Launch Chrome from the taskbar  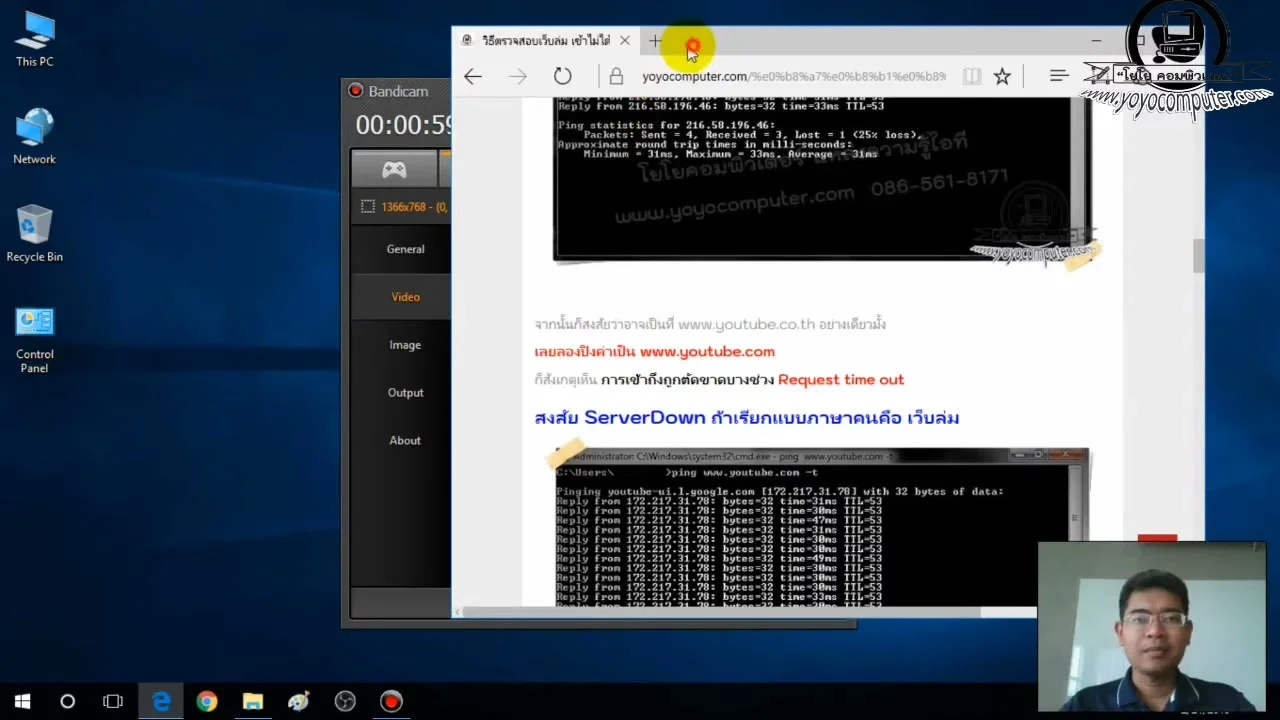pyautogui.click(x=207, y=701)
